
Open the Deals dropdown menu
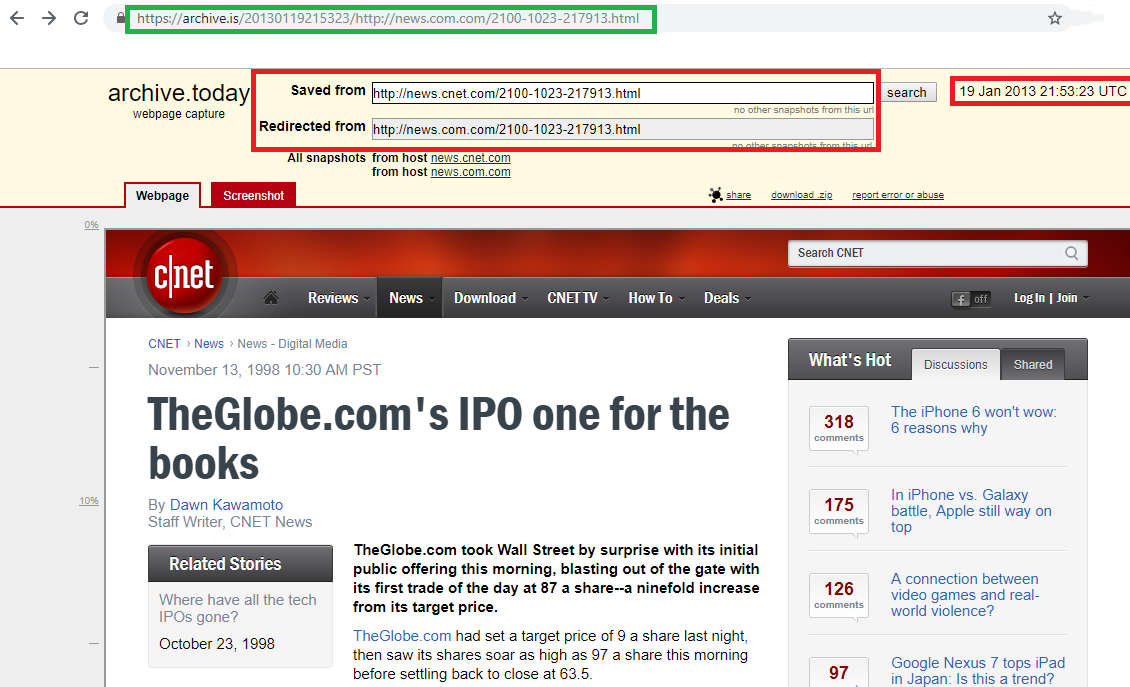tap(727, 298)
